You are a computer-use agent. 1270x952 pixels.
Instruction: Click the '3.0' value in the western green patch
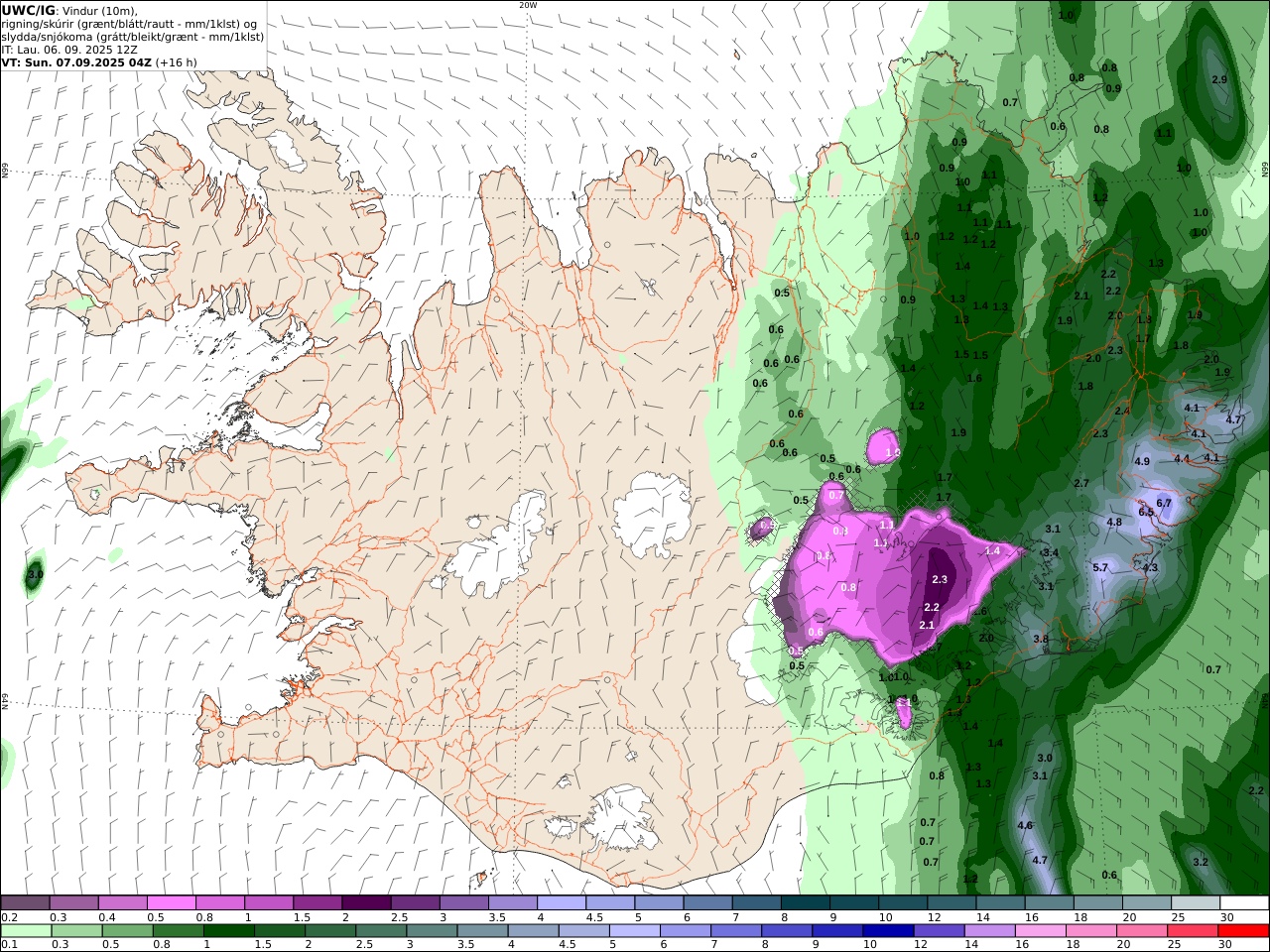tap(36, 574)
